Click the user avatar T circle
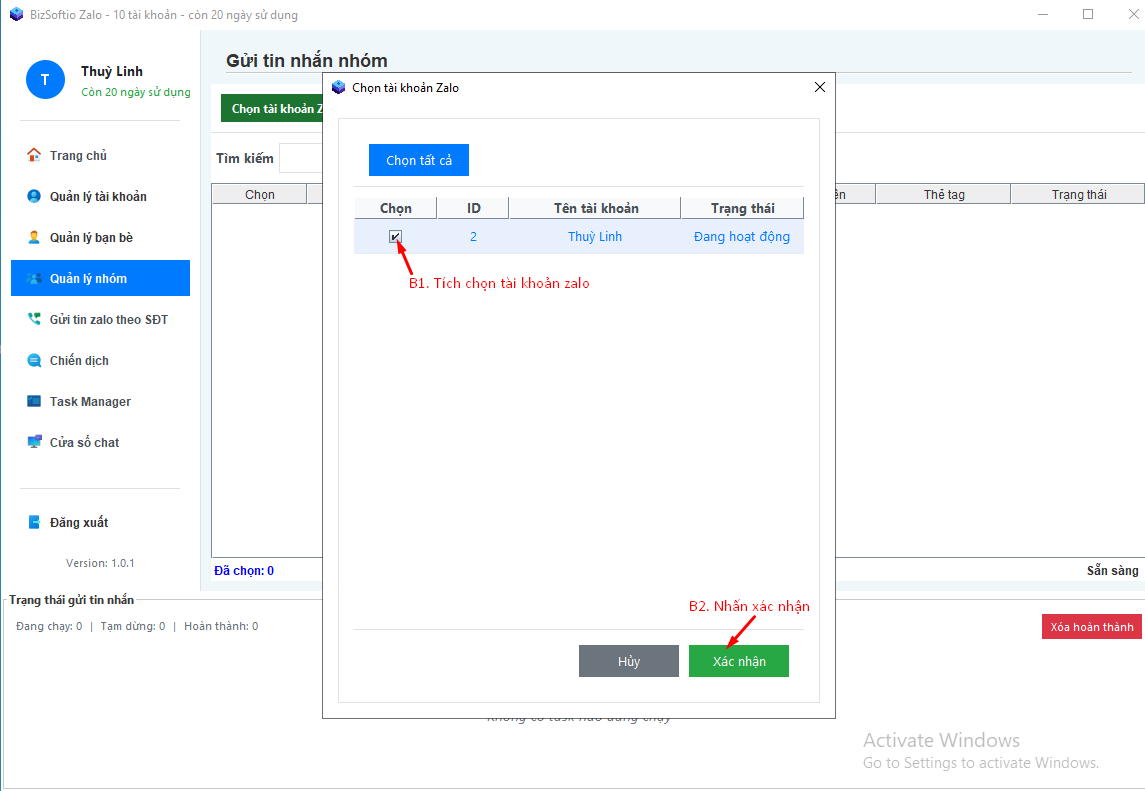The width and height of the screenshot is (1145, 791). coord(45,80)
